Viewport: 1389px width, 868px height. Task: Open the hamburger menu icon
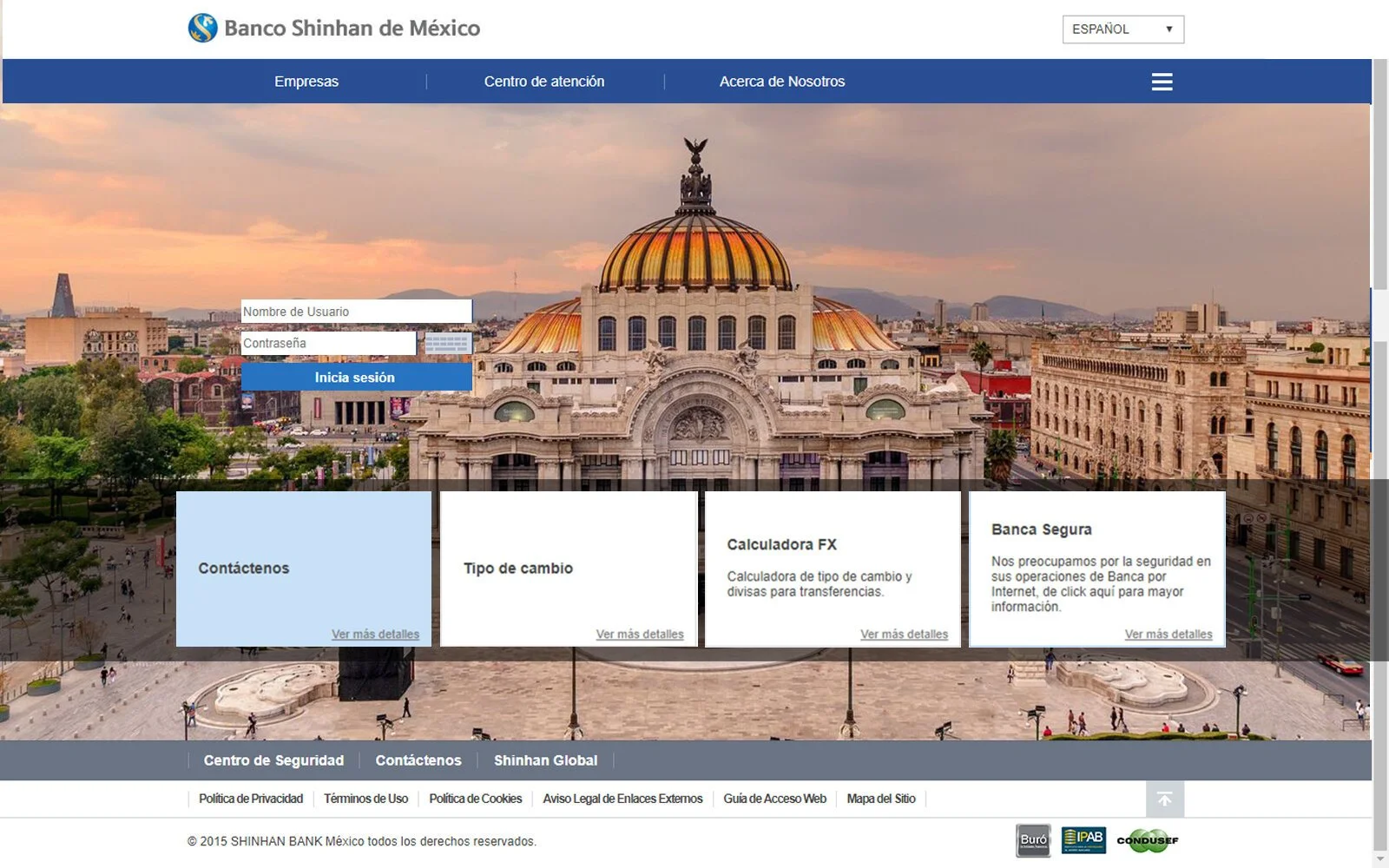[x=1162, y=82]
